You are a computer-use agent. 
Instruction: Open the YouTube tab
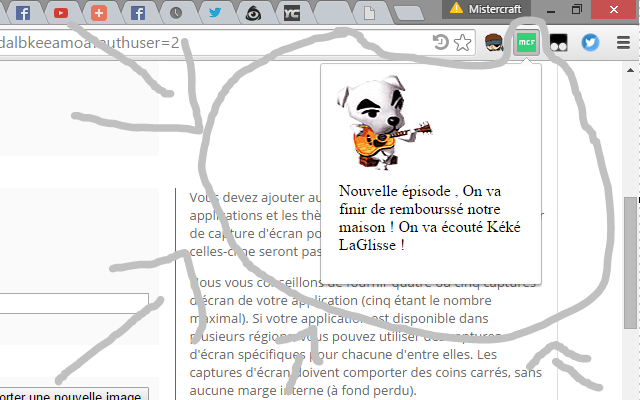(x=61, y=13)
